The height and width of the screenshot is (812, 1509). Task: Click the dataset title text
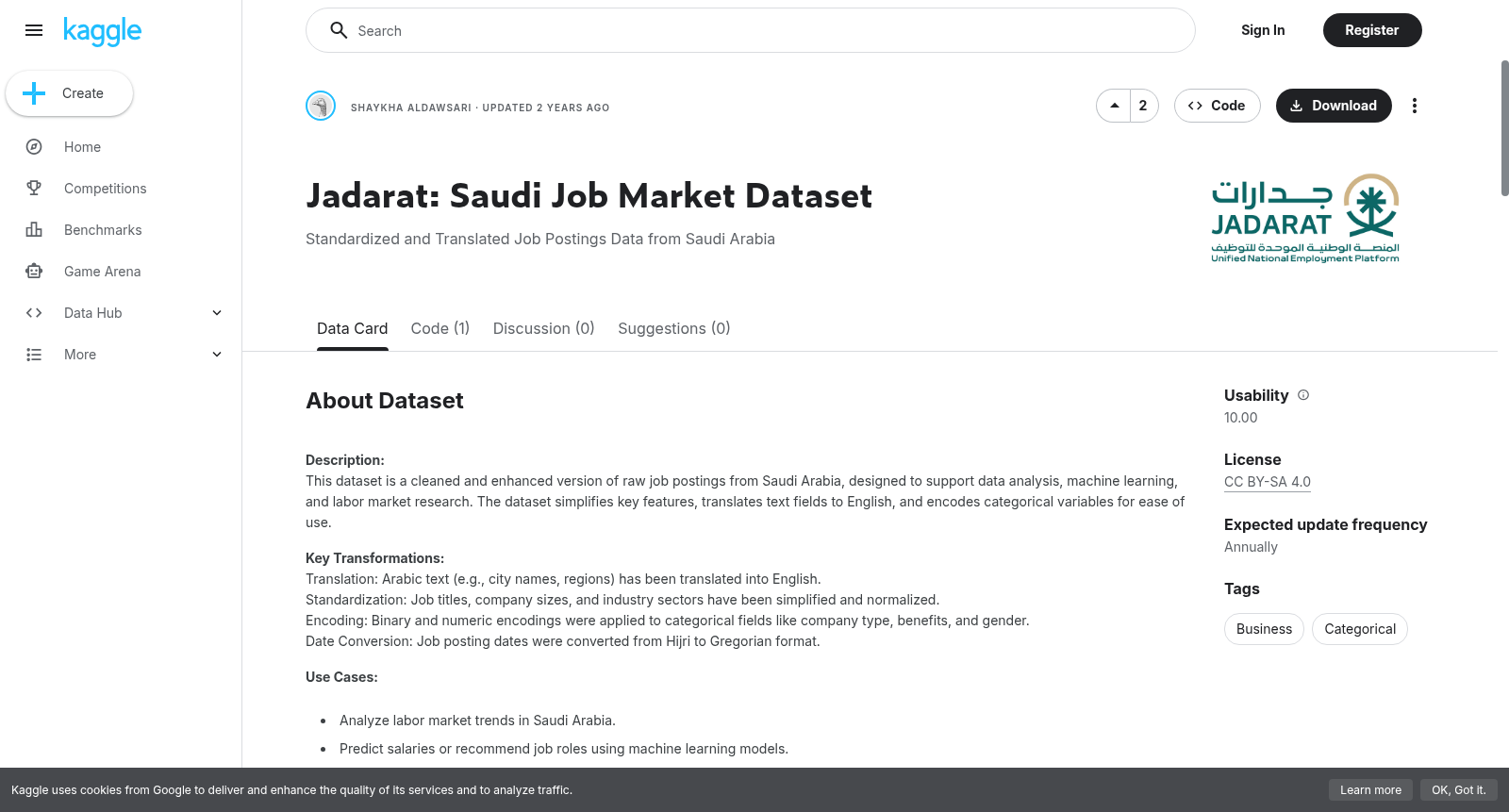589,196
